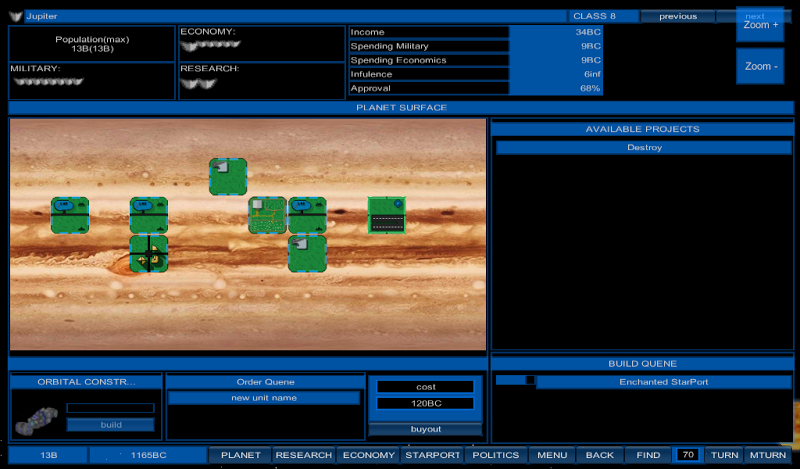The height and width of the screenshot is (469, 800).
Task: Open the game MENU
Action: [x=552, y=455]
